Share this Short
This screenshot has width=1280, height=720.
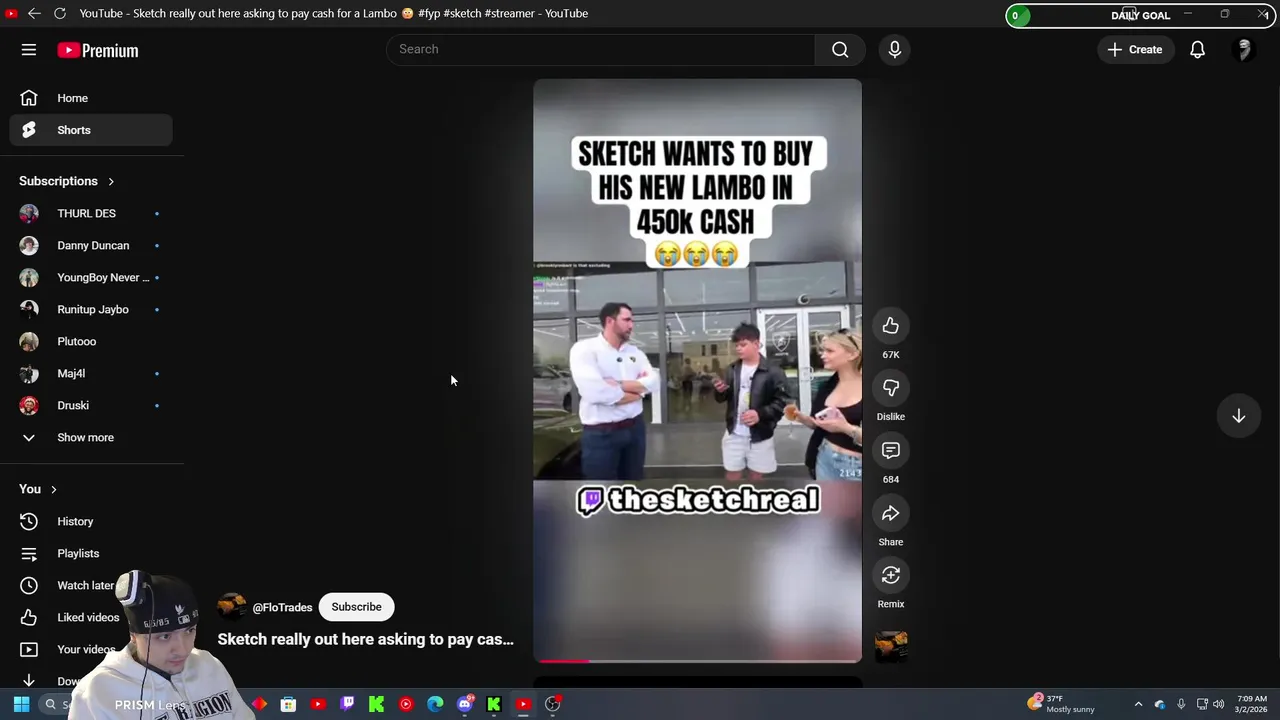pos(891,514)
